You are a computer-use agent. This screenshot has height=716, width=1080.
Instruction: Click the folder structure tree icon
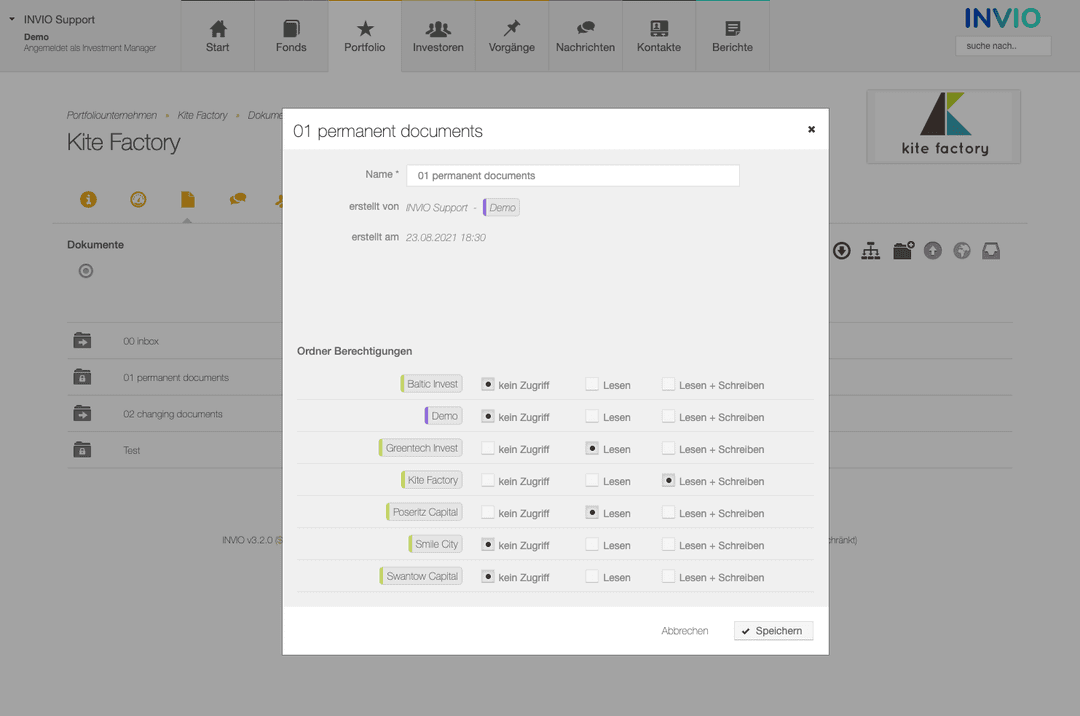pos(871,251)
